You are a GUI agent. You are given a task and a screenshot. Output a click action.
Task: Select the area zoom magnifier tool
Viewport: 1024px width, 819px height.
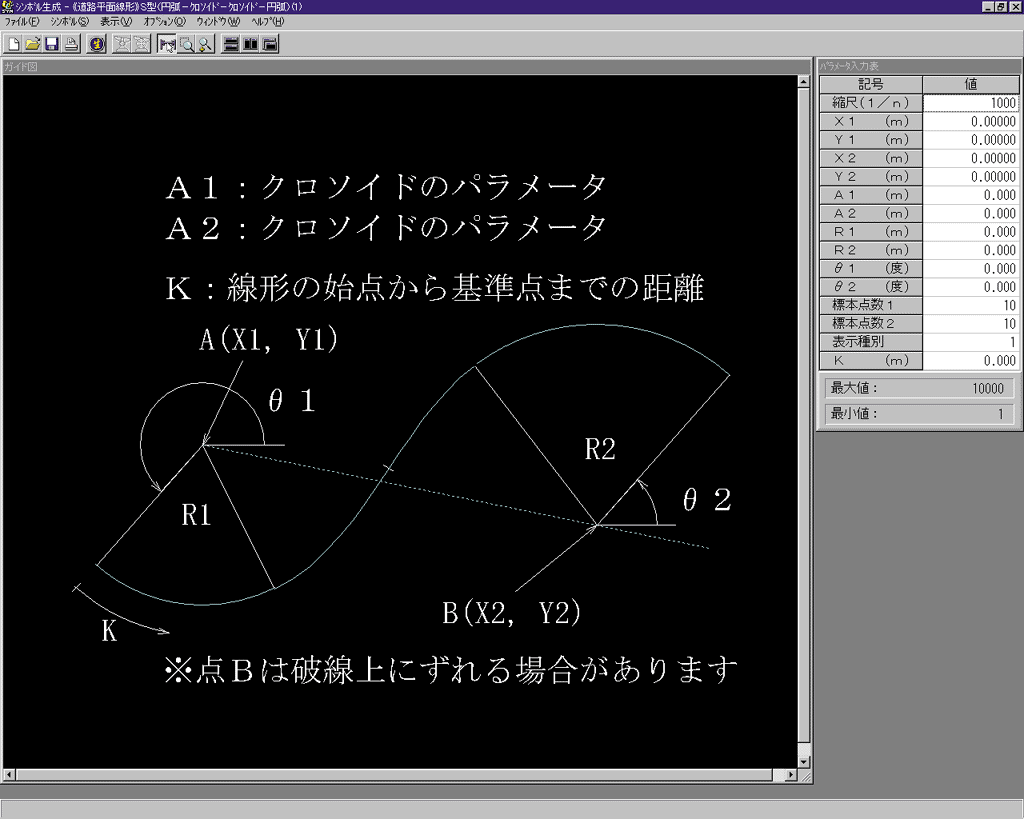(x=186, y=44)
